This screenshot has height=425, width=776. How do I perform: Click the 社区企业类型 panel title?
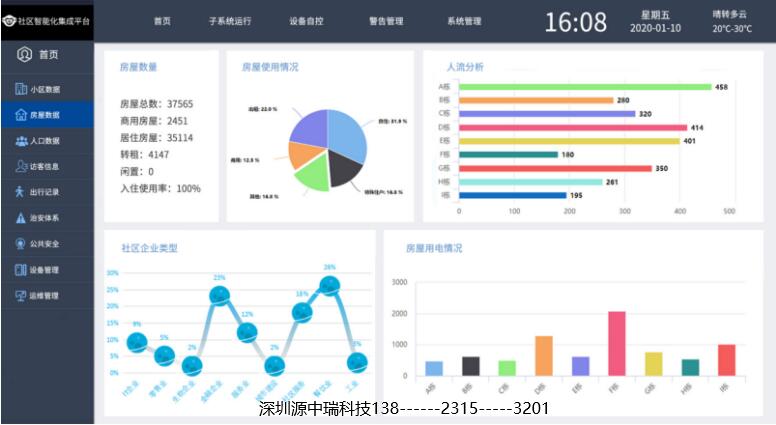pos(149,248)
